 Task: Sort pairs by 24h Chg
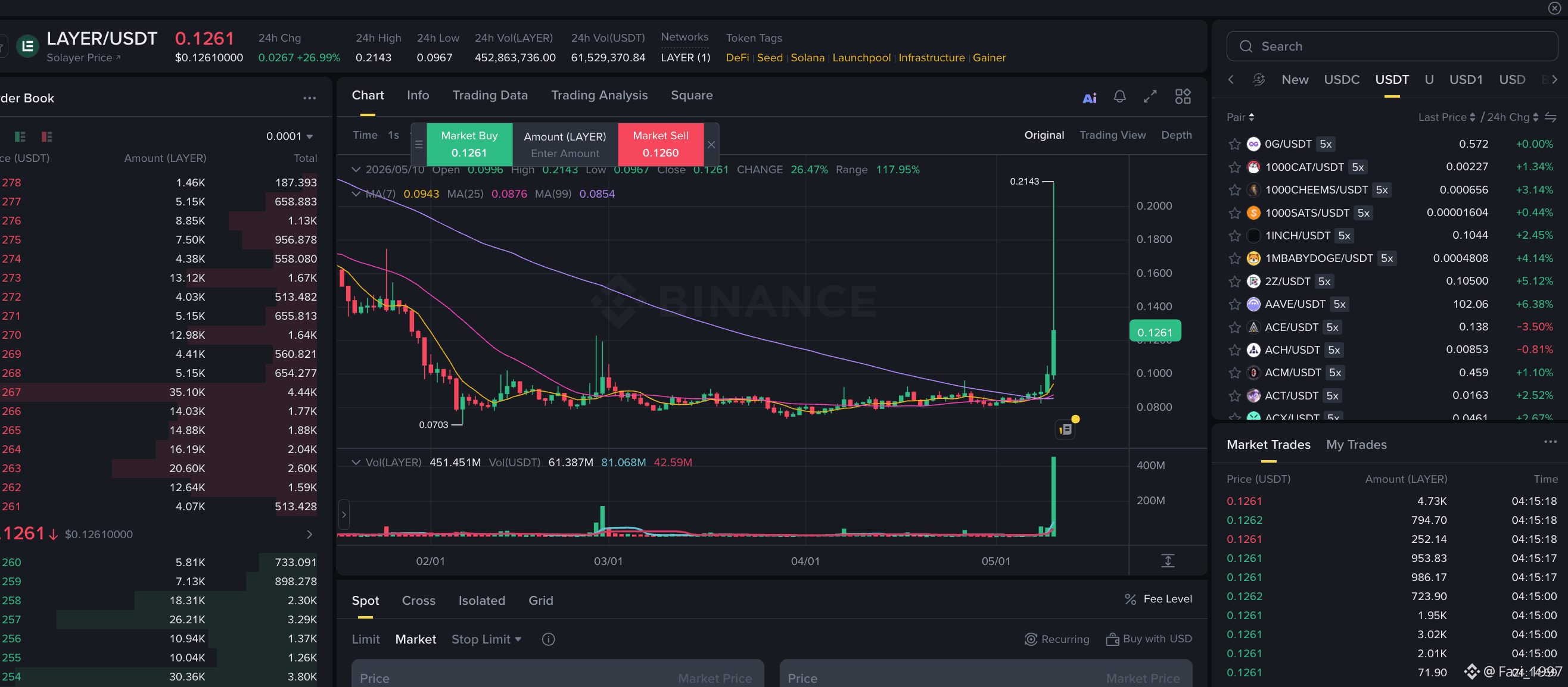click(x=1513, y=117)
